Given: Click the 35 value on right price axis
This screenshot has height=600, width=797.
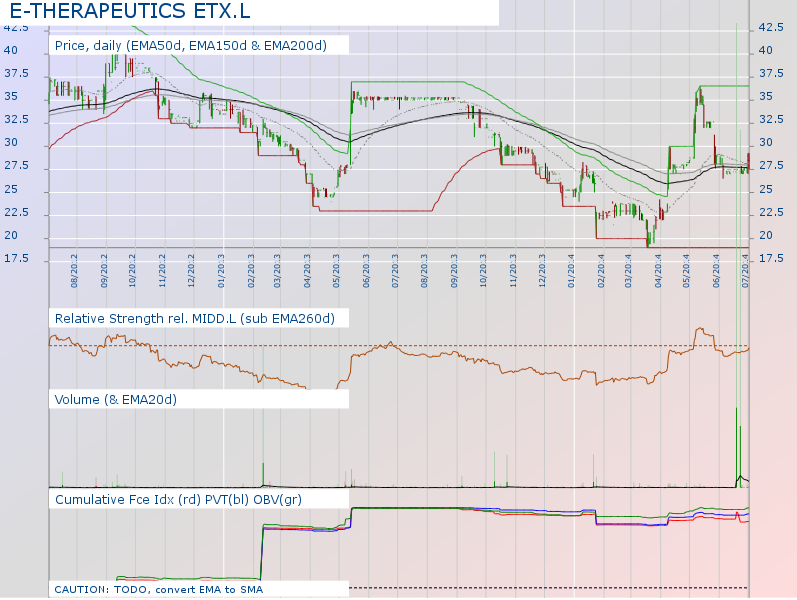Looking at the screenshot, I should [765, 97].
